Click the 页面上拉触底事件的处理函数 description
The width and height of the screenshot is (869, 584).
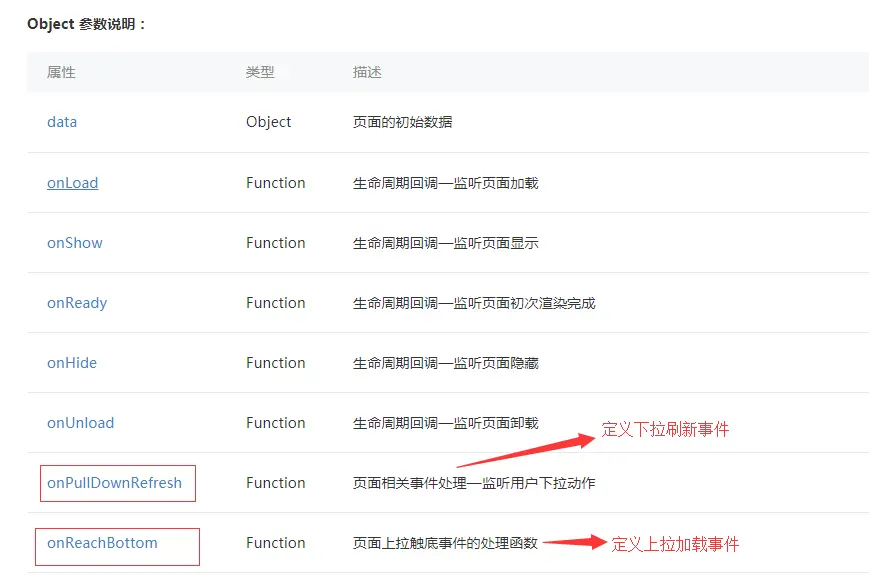(x=446, y=543)
